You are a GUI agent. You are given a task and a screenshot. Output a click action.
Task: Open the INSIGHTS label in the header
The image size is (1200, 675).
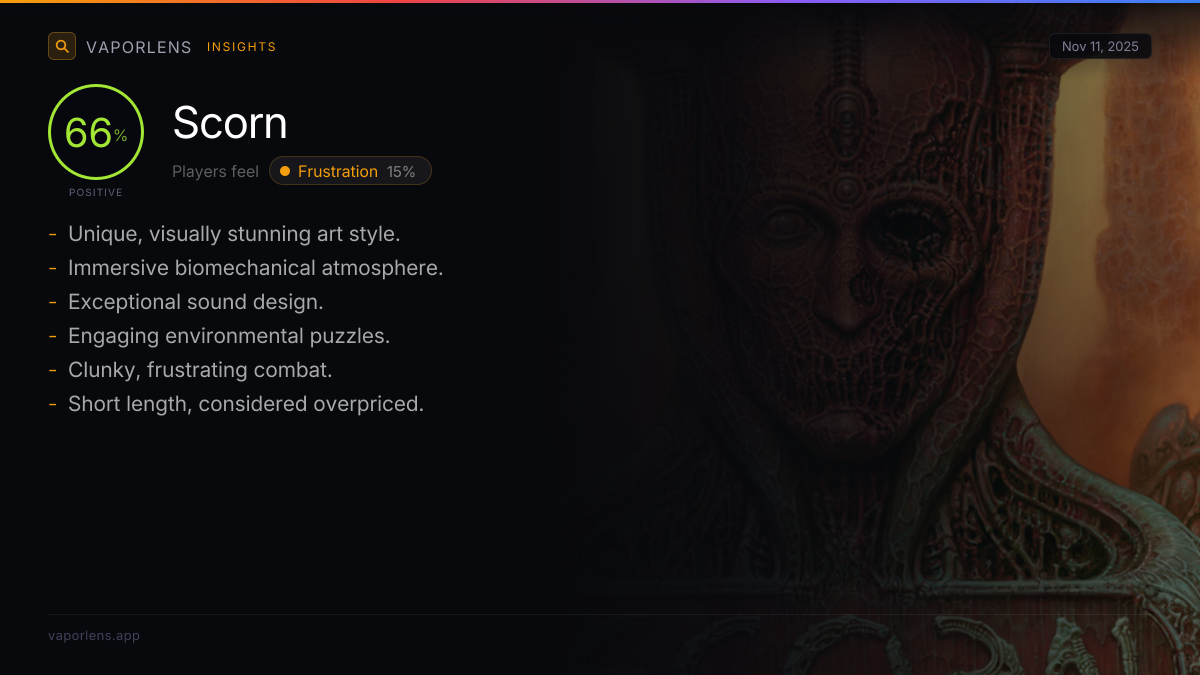pos(242,47)
